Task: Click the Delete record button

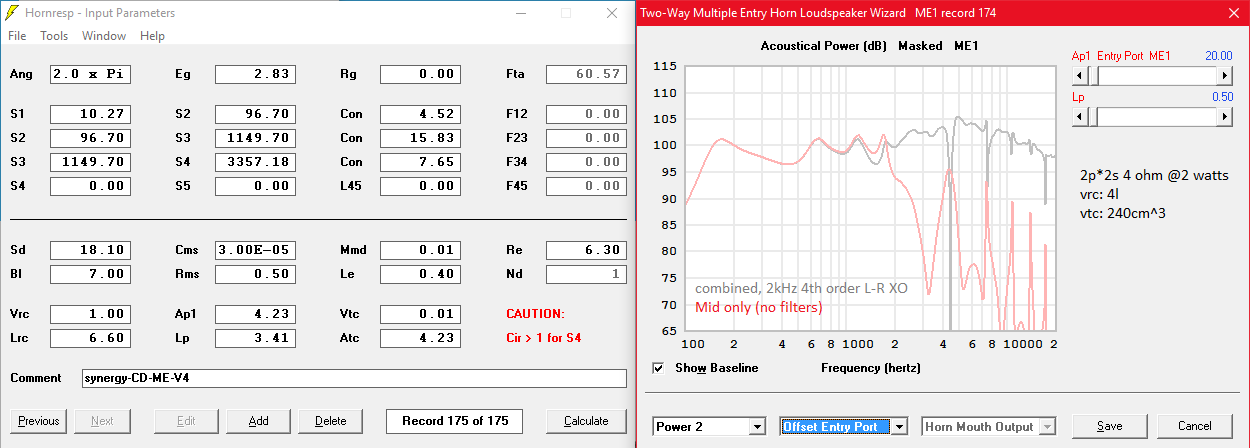Action: [331, 421]
